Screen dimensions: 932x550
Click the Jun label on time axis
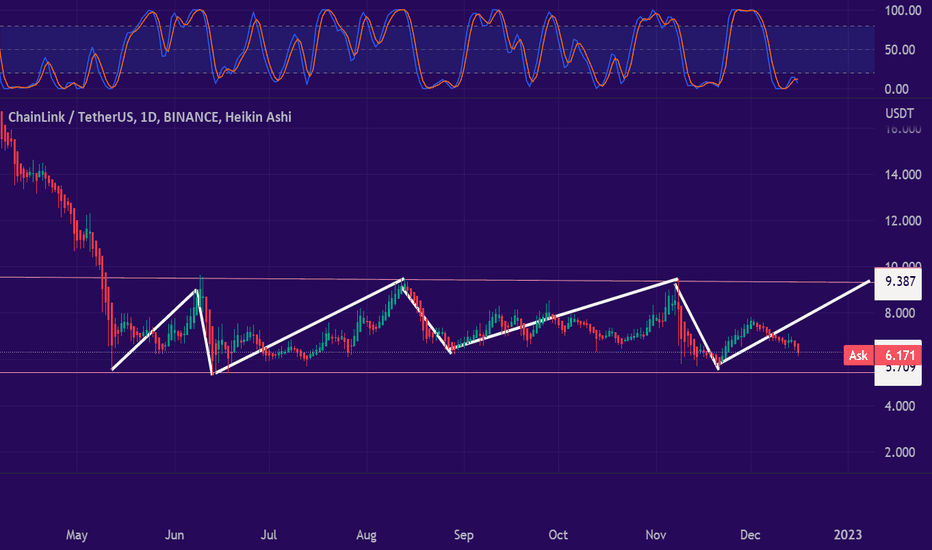point(174,535)
